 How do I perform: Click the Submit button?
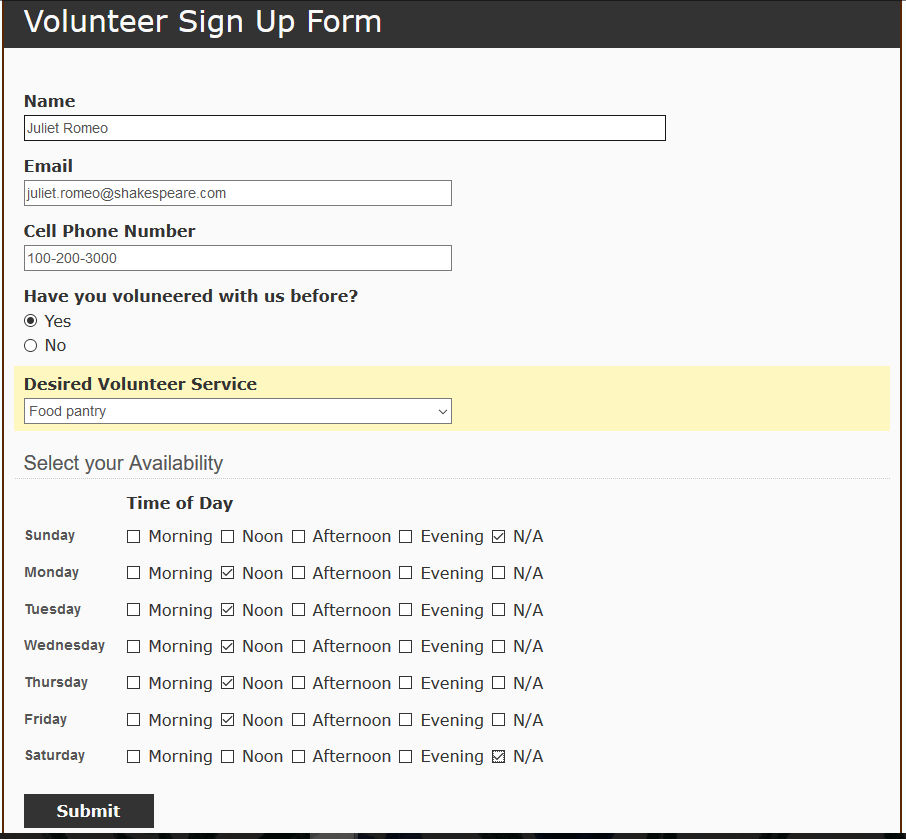point(88,811)
